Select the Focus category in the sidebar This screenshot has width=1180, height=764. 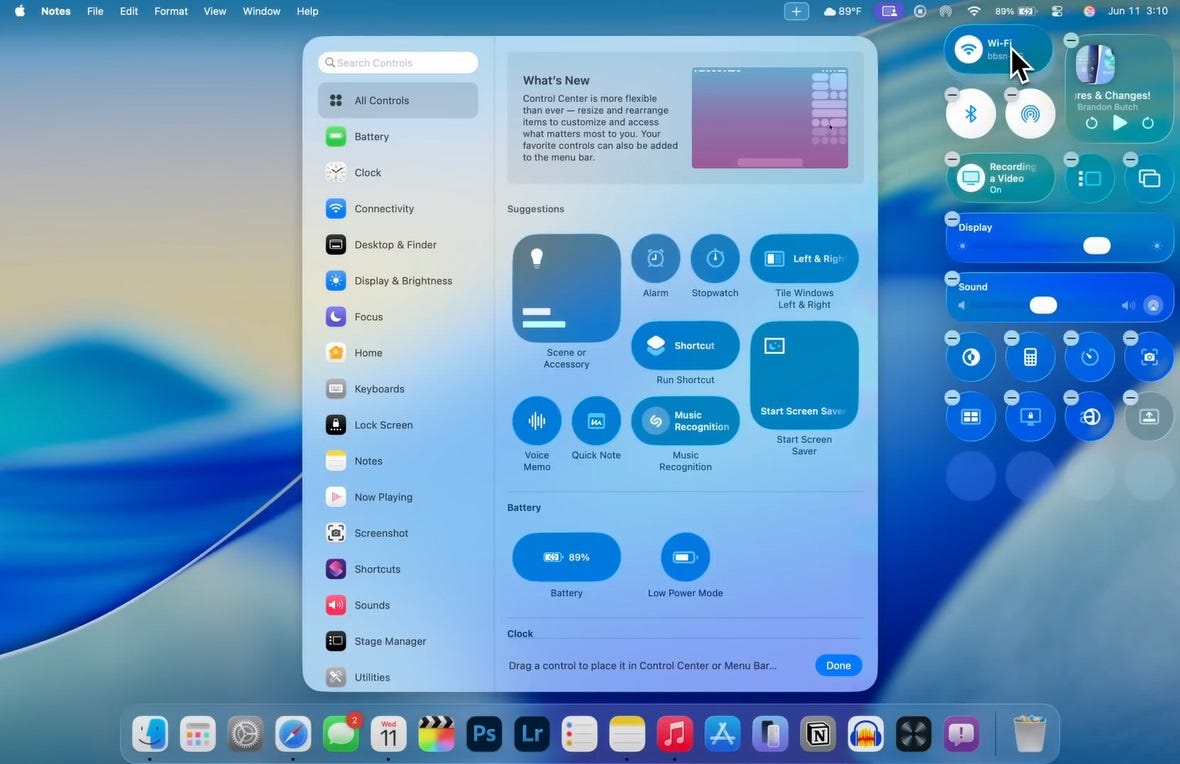370,316
